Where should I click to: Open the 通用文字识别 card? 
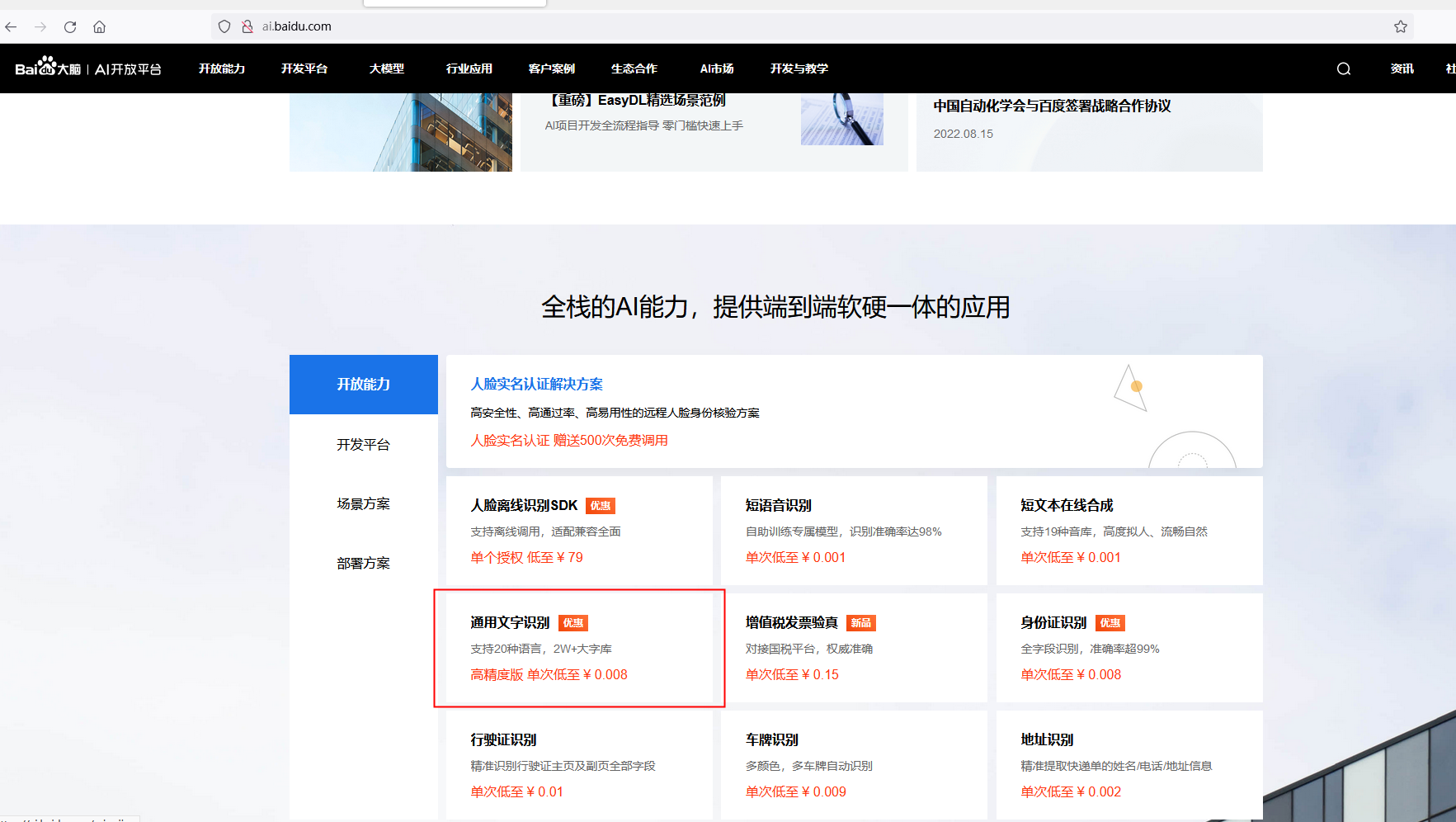pyautogui.click(x=580, y=648)
